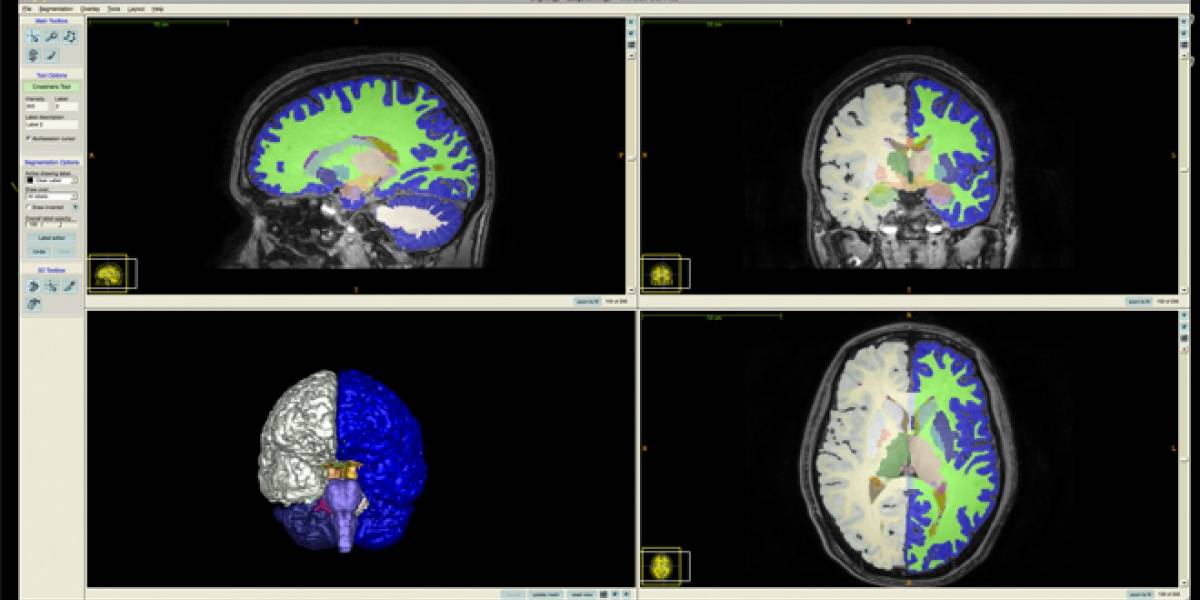This screenshot has height=600, width=1200.
Task: Open the Overlay menu
Action: [x=90, y=8]
